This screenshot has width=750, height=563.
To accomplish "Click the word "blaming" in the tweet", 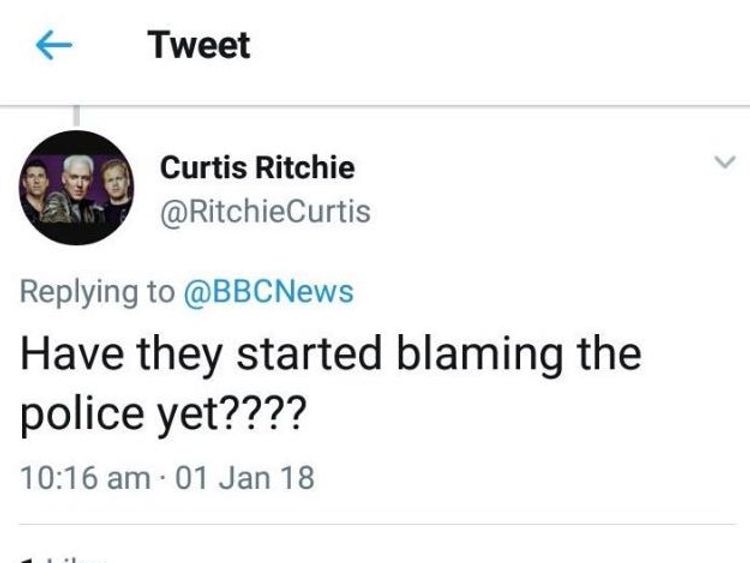I will pos(479,354).
